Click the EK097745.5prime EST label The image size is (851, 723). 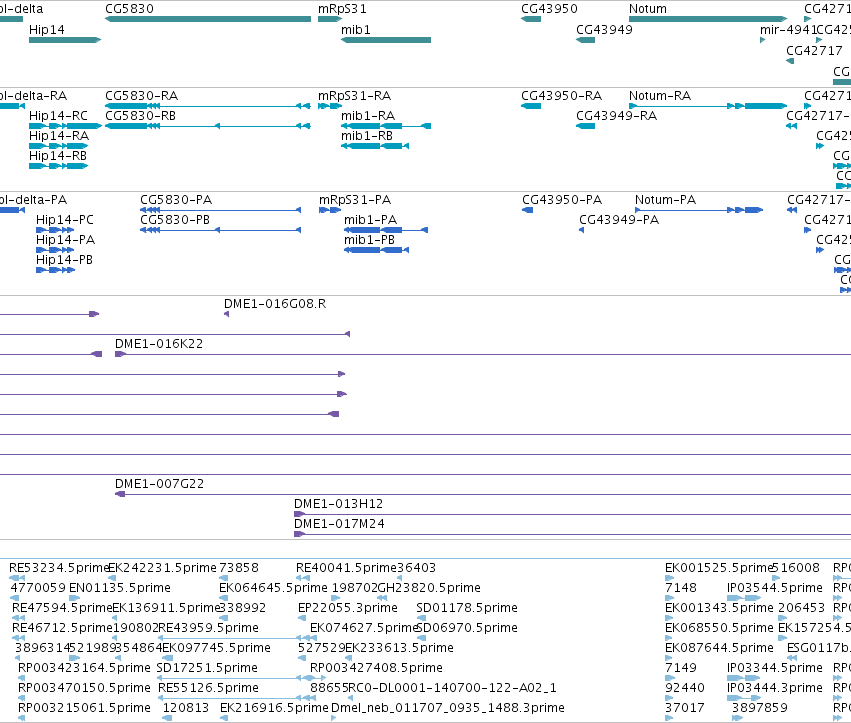216,648
